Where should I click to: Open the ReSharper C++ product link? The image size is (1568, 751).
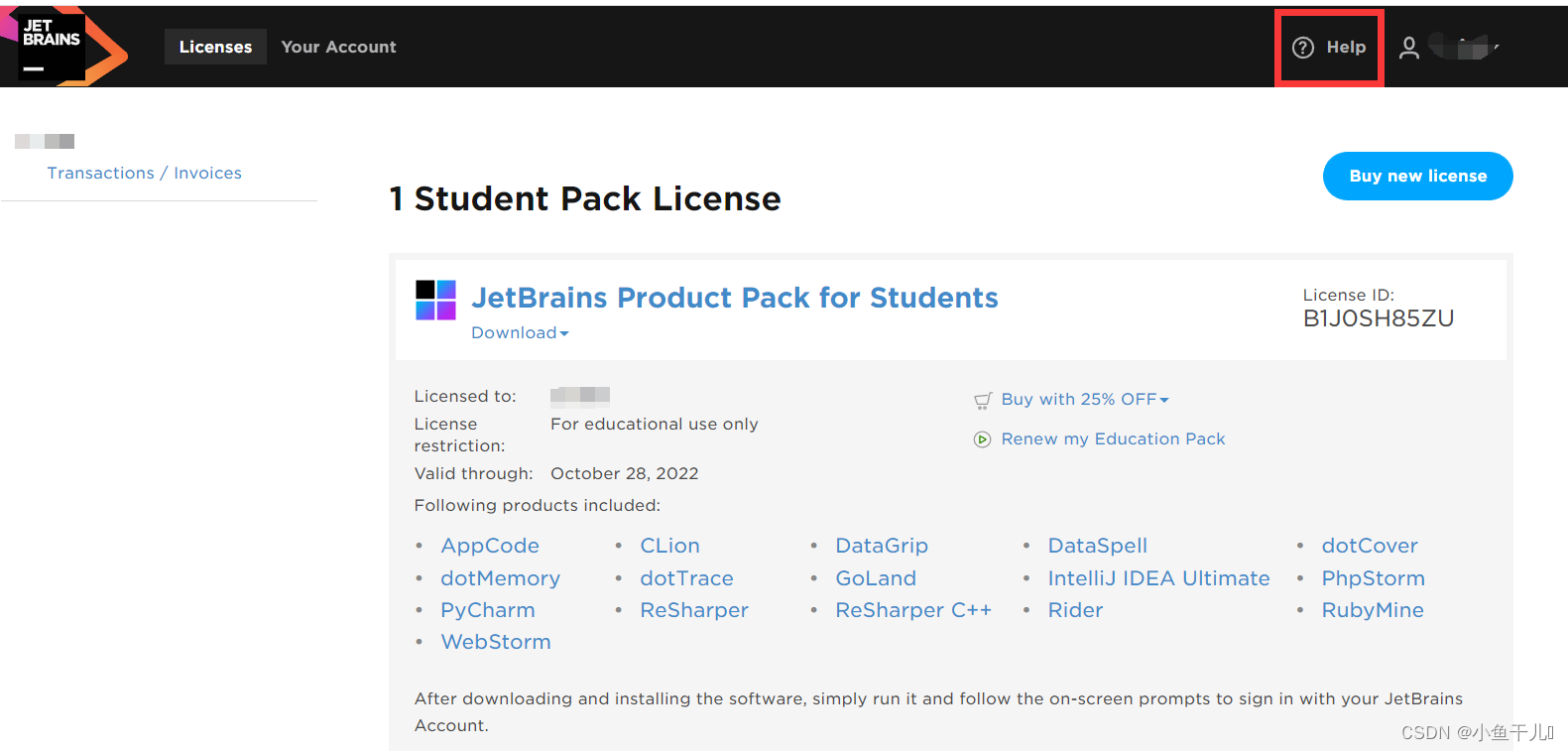tap(913, 610)
